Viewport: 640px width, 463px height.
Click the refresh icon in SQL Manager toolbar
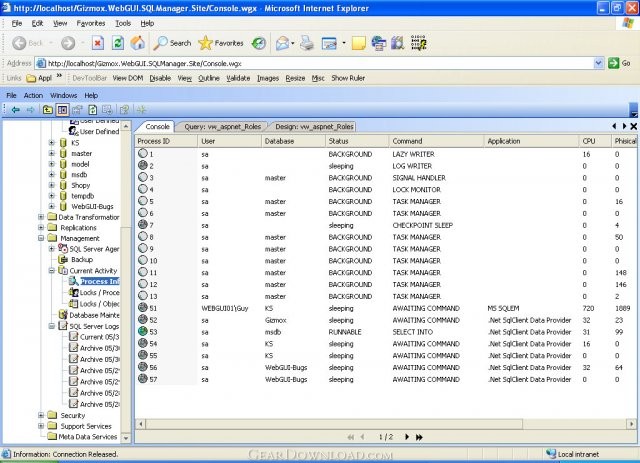[x=93, y=109]
